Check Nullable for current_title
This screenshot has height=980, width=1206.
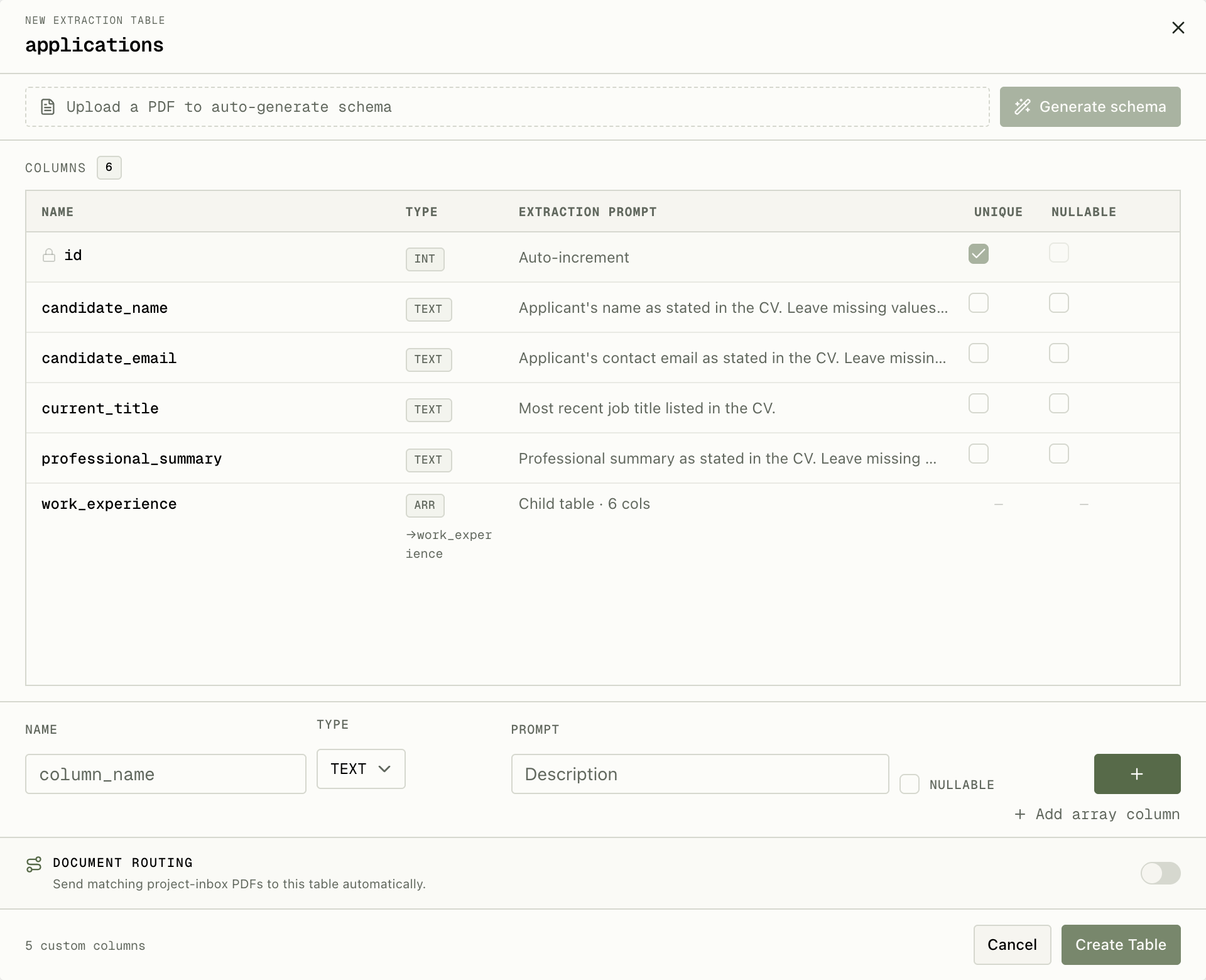pos(1059,403)
